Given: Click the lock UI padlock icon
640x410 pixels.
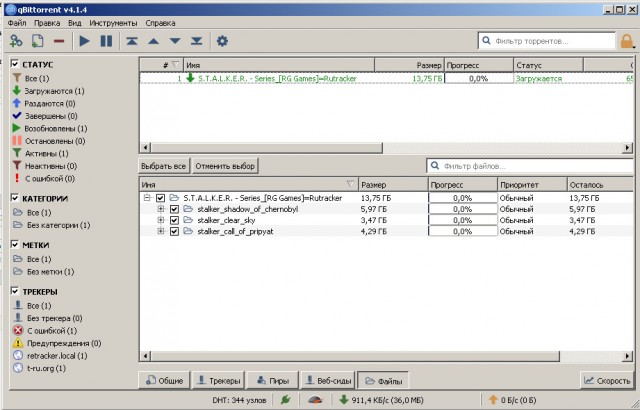Looking at the screenshot, I should tap(627, 41).
